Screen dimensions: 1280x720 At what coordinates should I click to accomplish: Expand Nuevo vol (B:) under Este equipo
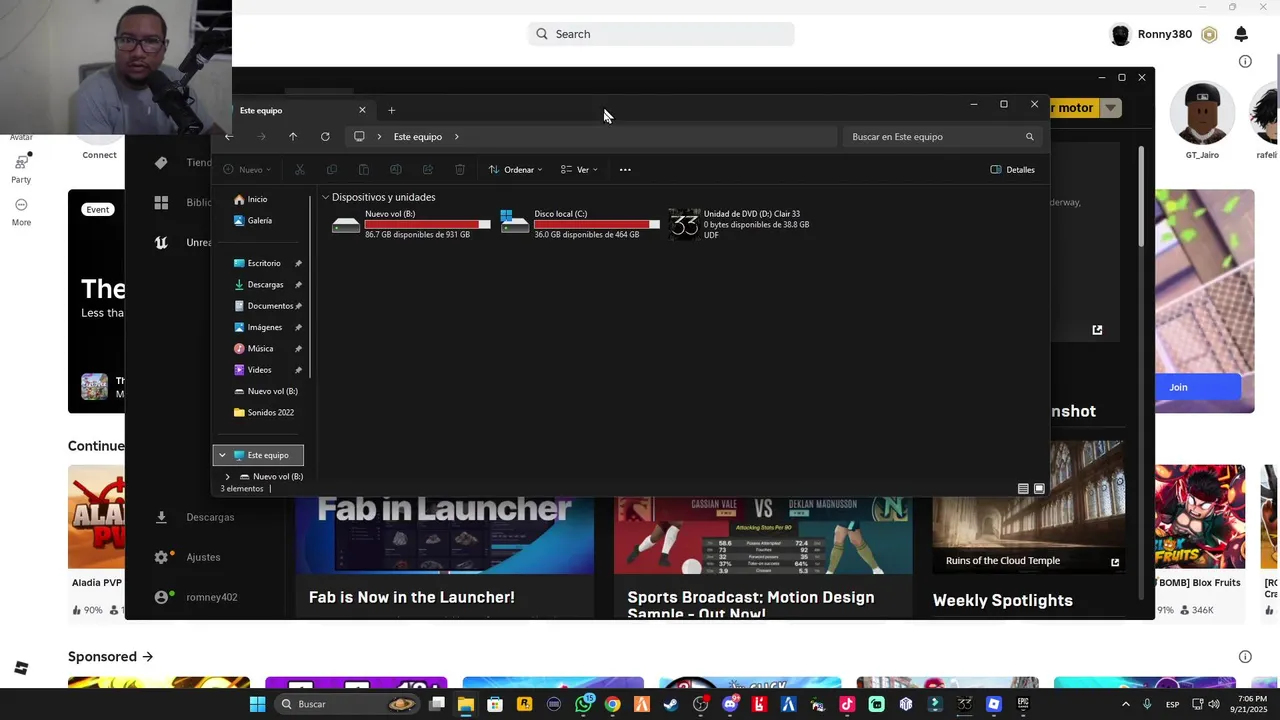[x=228, y=477]
